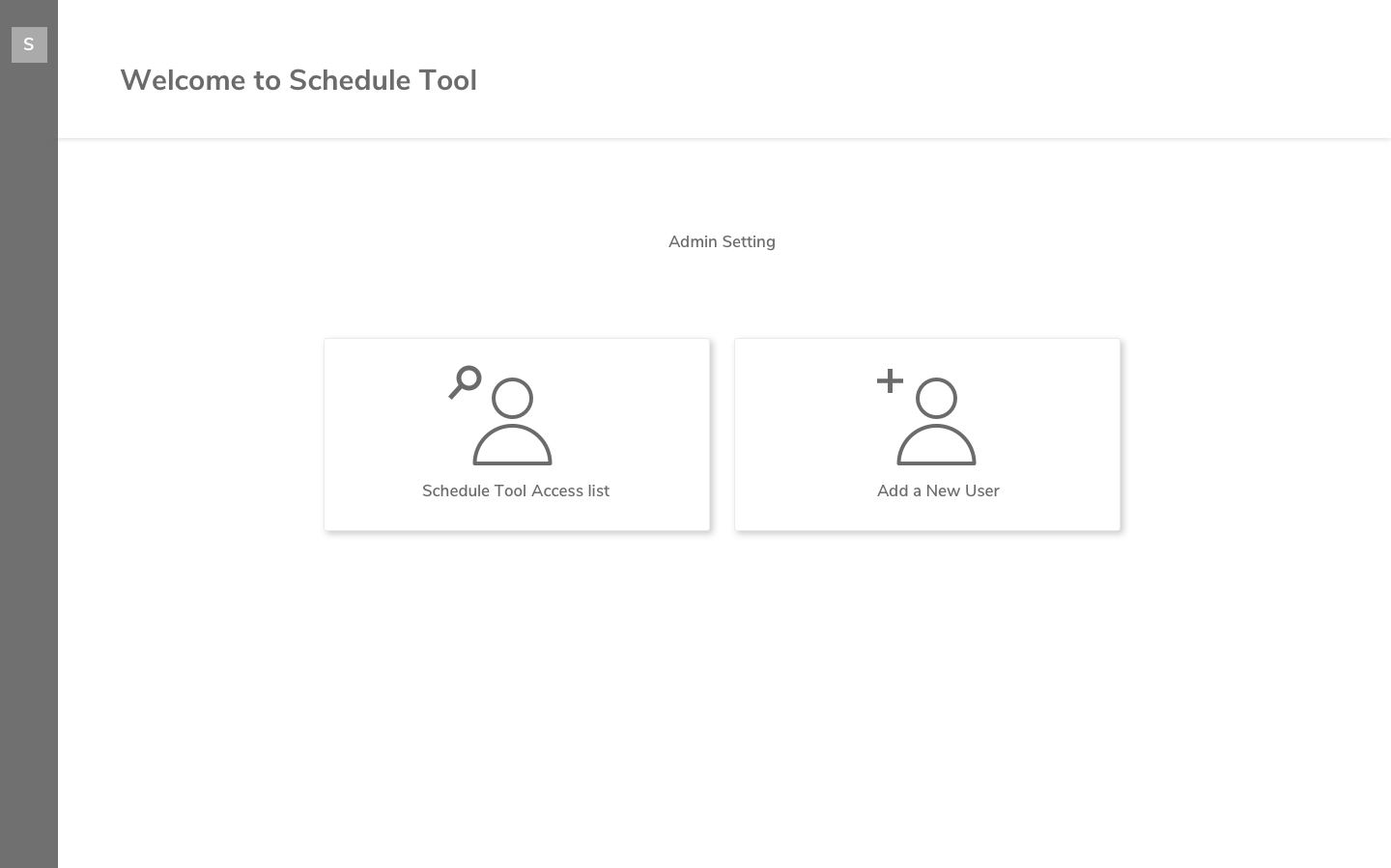Click the blank space below the Add User label
1391x868 pixels.
(x=927, y=516)
